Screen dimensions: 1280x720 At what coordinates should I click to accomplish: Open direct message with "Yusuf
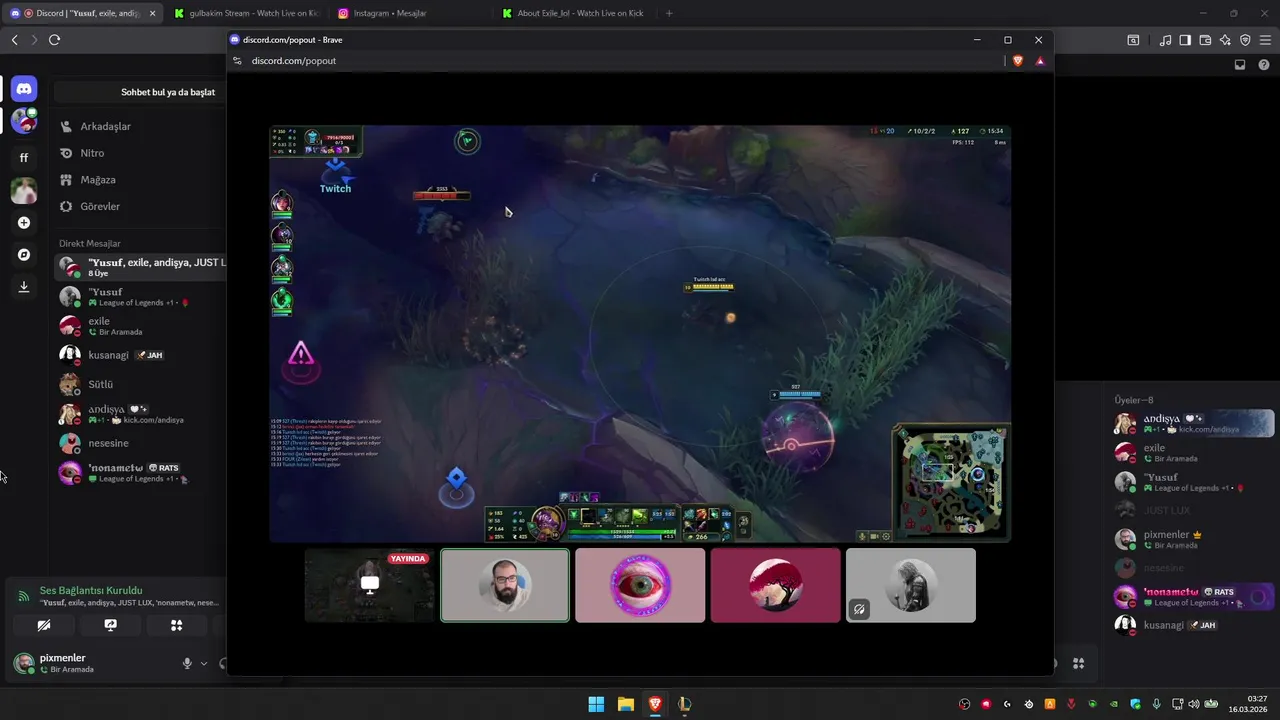click(139, 297)
